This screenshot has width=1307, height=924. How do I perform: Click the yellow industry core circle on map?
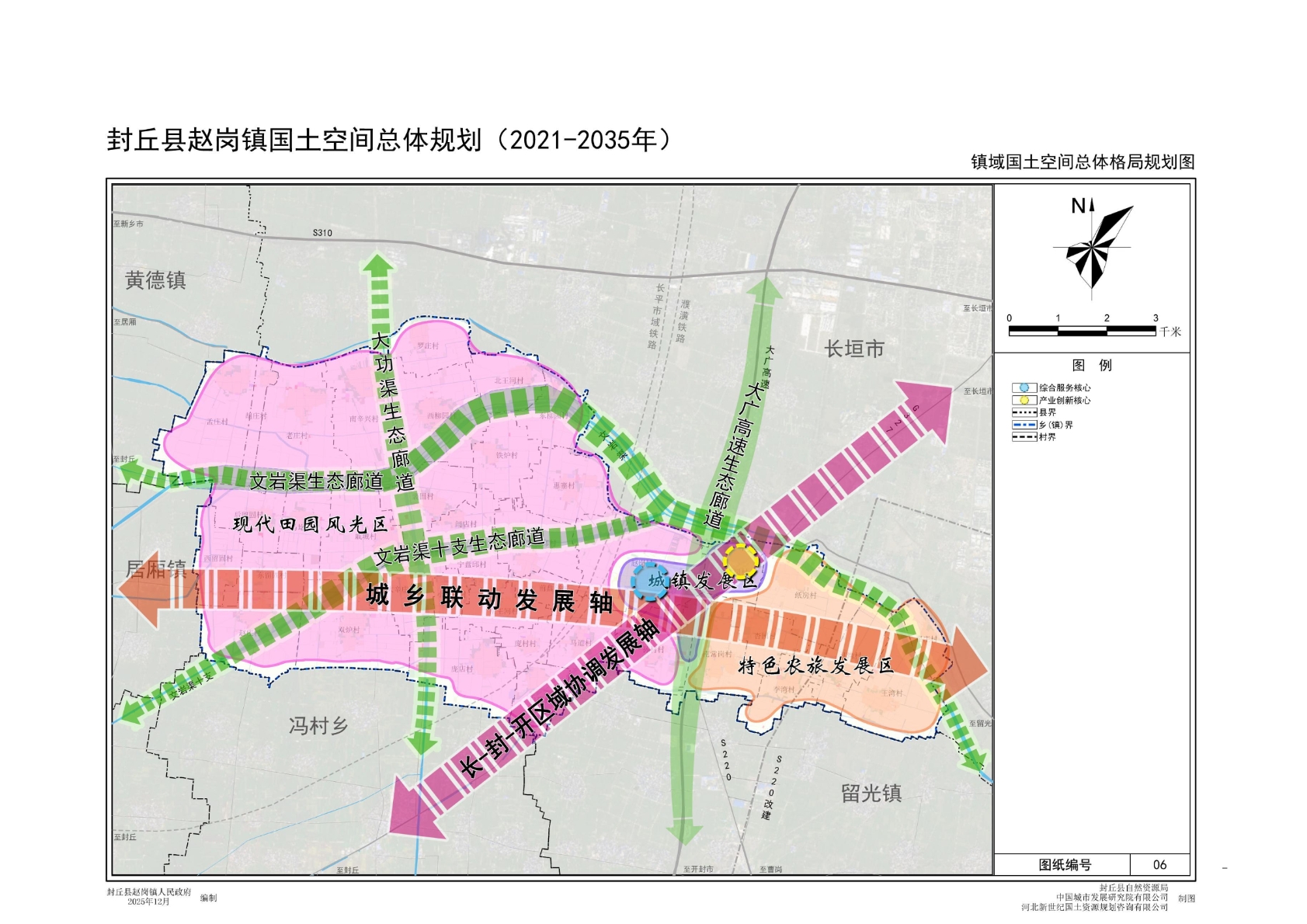pyautogui.click(x=741, y=561)
